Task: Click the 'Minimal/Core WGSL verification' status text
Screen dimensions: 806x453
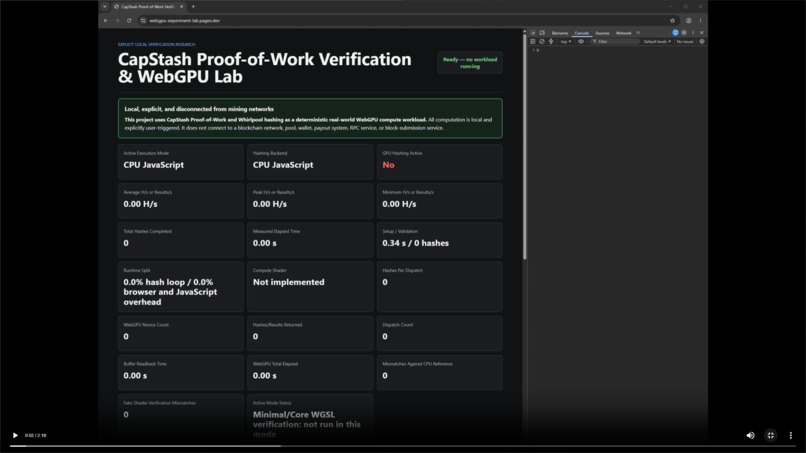Action: [306, 424]
